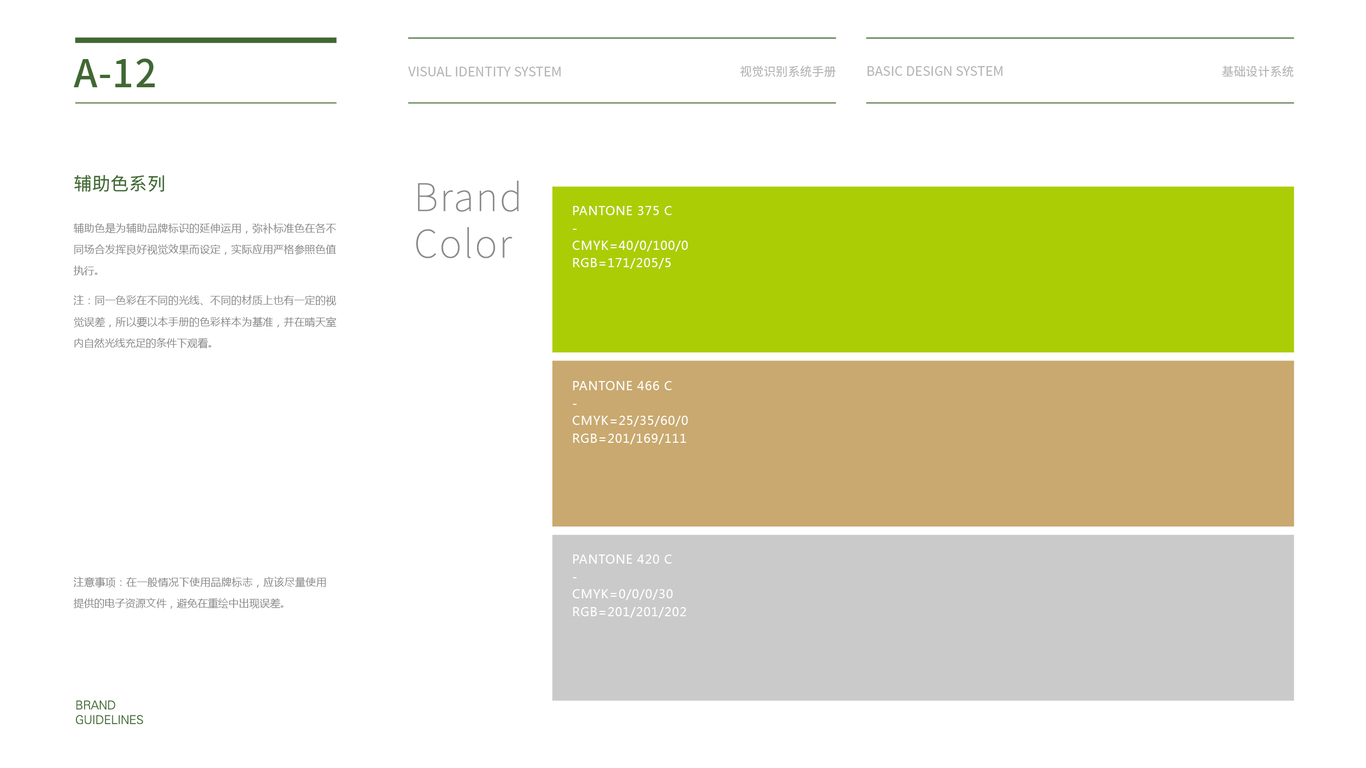Click the RGB=201/201/202 value
The width and height of the screenshot is (1366, 768).
point(629,612)
